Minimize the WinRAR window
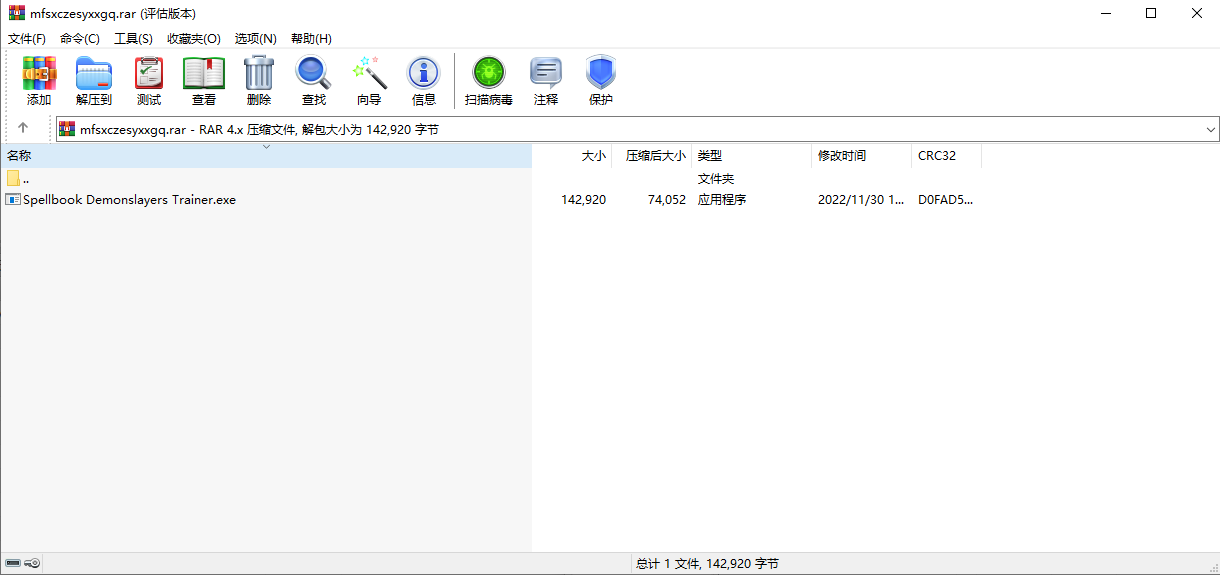The image size is (1220, 575). coord(1105,14)
